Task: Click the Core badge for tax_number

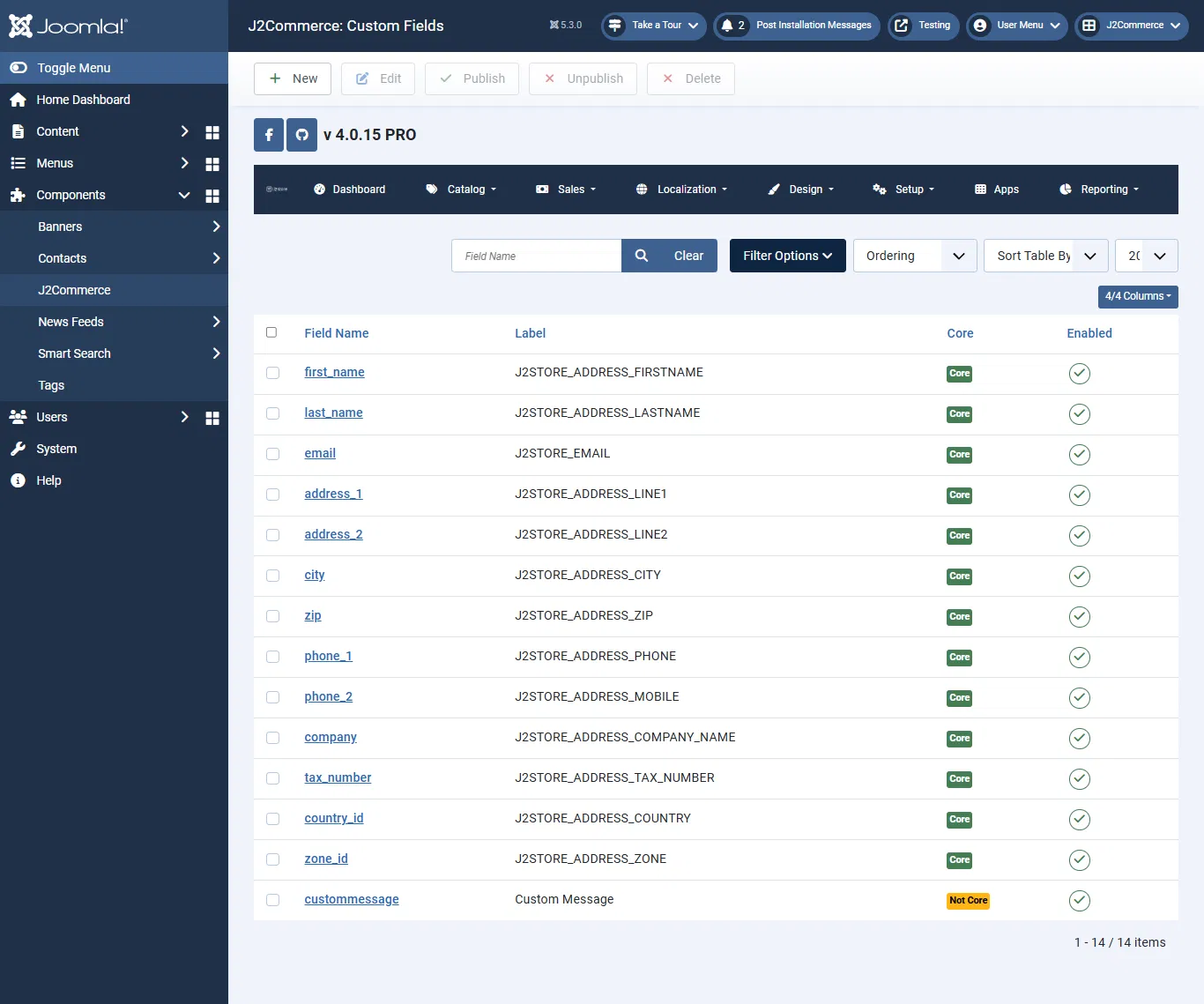Action: (960, 779)
